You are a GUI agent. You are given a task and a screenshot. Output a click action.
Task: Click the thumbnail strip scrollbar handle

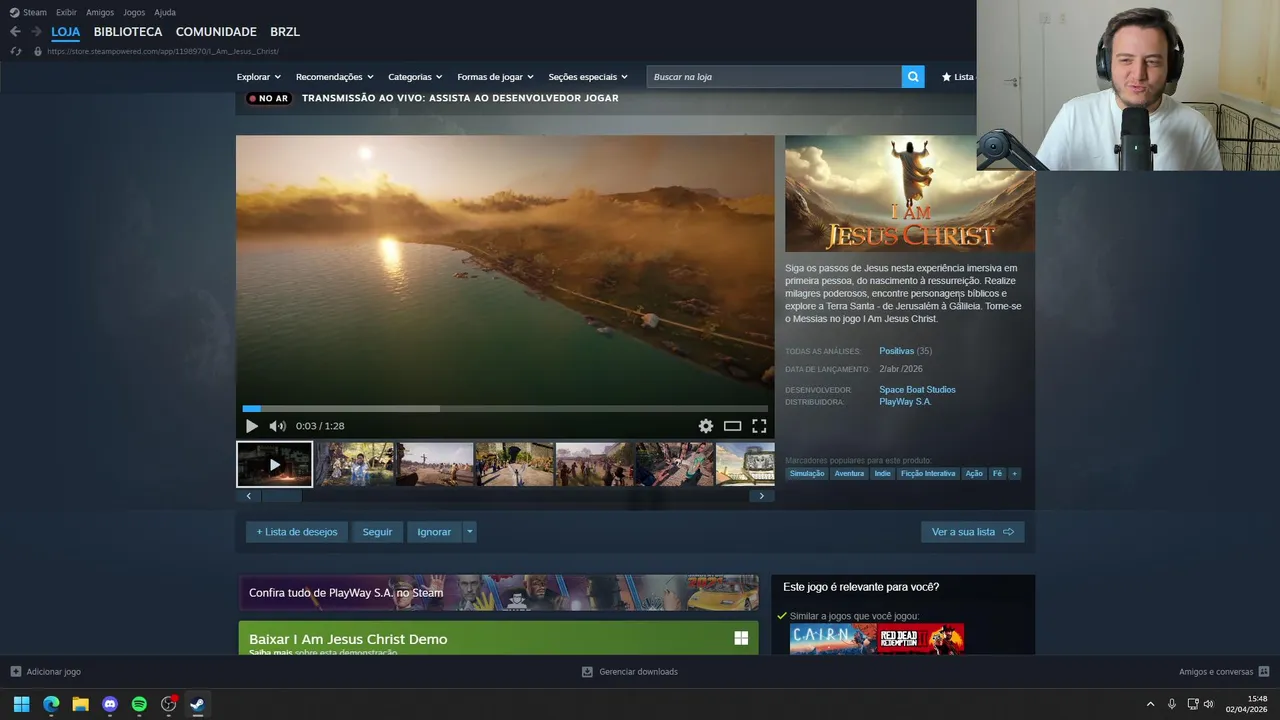280,496
